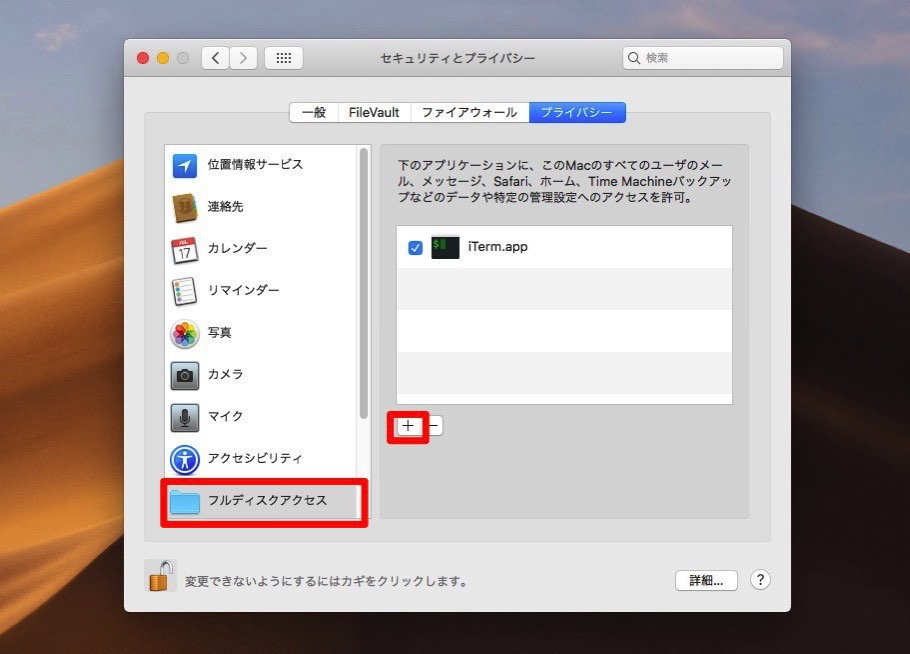
Task: Click the Location Services arrow icon
Action: click(x=185, y=166)
